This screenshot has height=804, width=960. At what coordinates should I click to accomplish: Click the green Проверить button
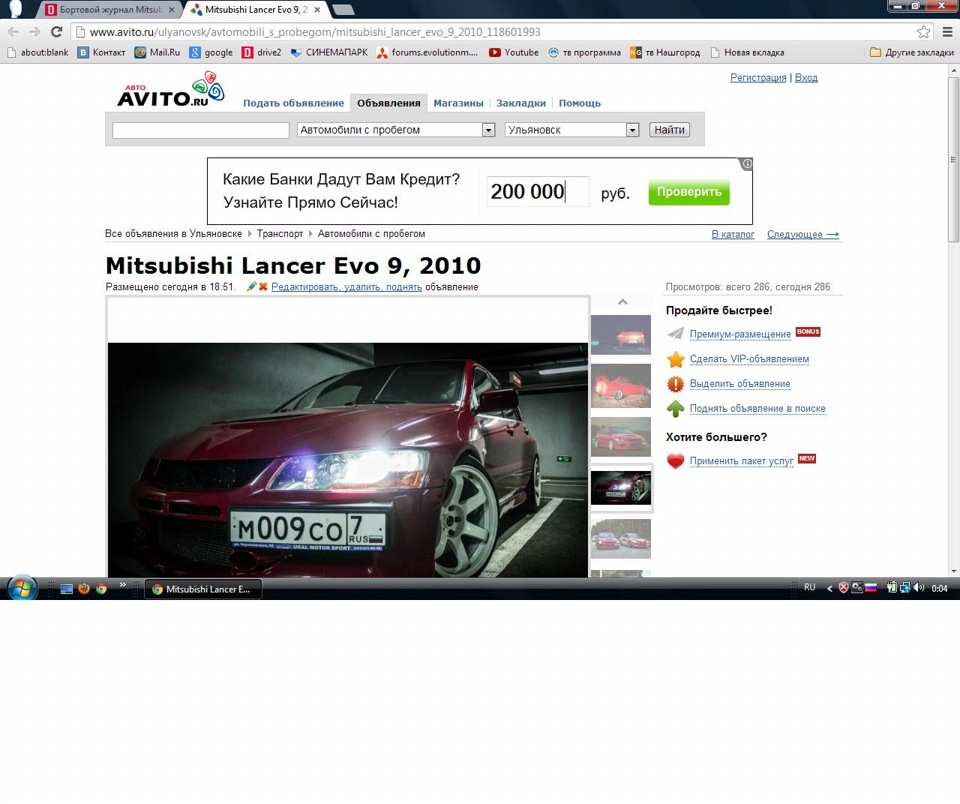coord(689,192)
